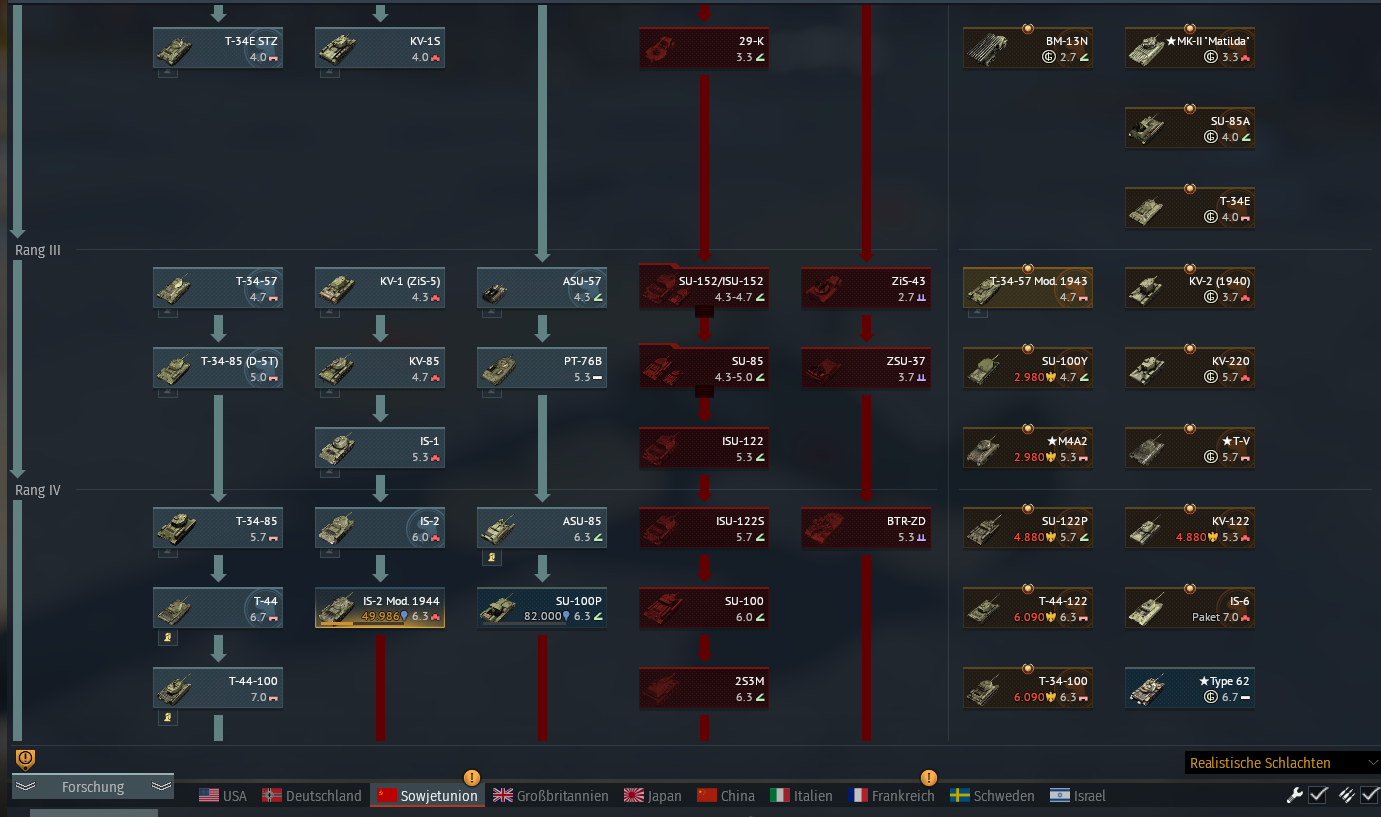Click the ammo belt icon near the last checkbox
Image resolution: width=1381 pixels, height=817 pixels.
tap(1346, 795)
